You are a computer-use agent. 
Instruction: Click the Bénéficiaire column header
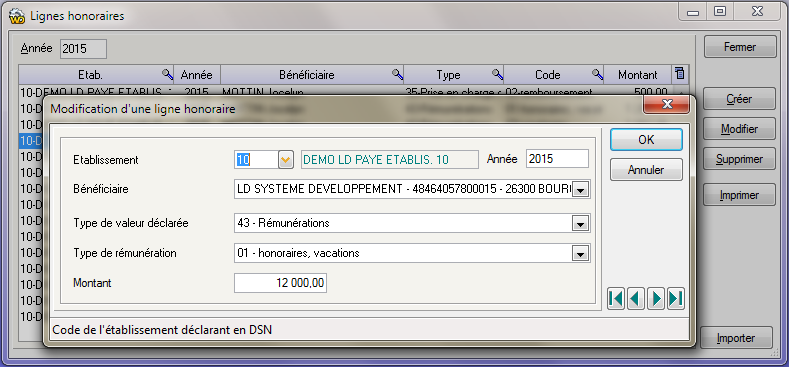(x=312, y=75)
